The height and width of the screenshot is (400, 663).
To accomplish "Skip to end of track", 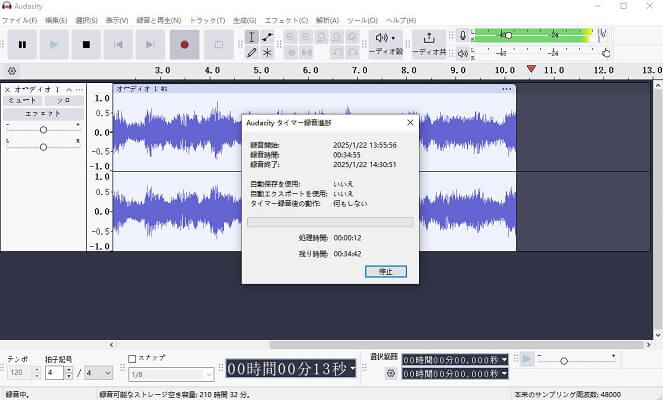I will coord(150,44).
